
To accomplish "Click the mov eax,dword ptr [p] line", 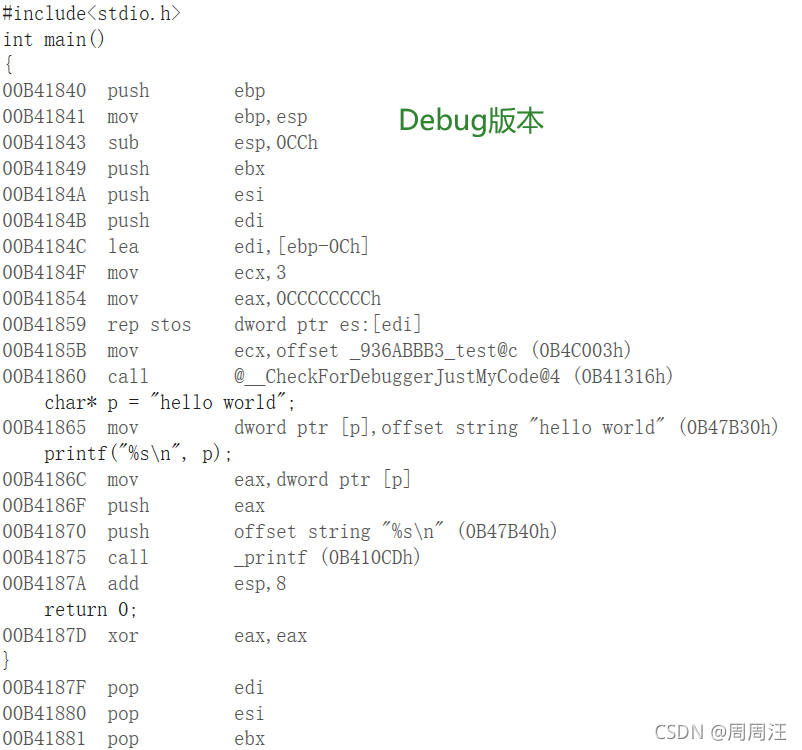I will tap(207, 480).
